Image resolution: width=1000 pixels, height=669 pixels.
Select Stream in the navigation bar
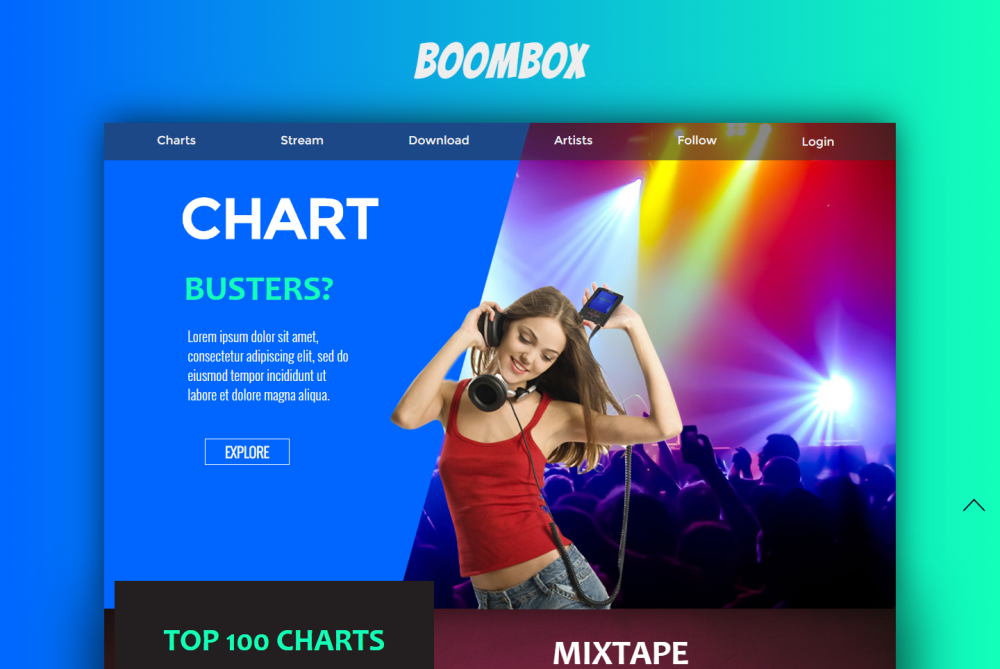click(x=302, y=140)
